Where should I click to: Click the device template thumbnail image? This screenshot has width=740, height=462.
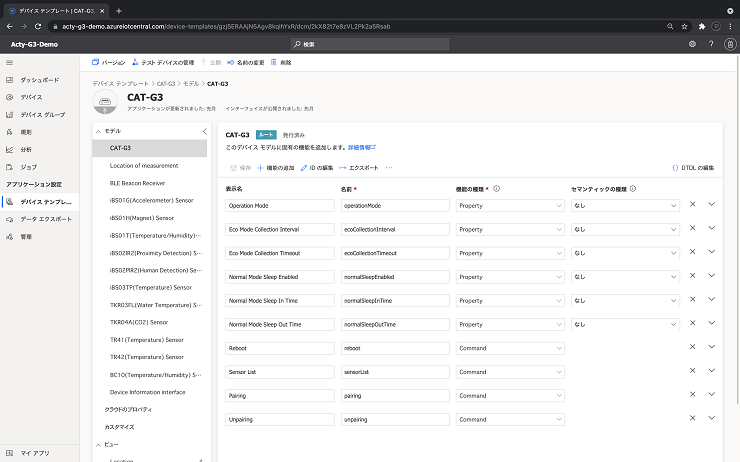[105, 101]
